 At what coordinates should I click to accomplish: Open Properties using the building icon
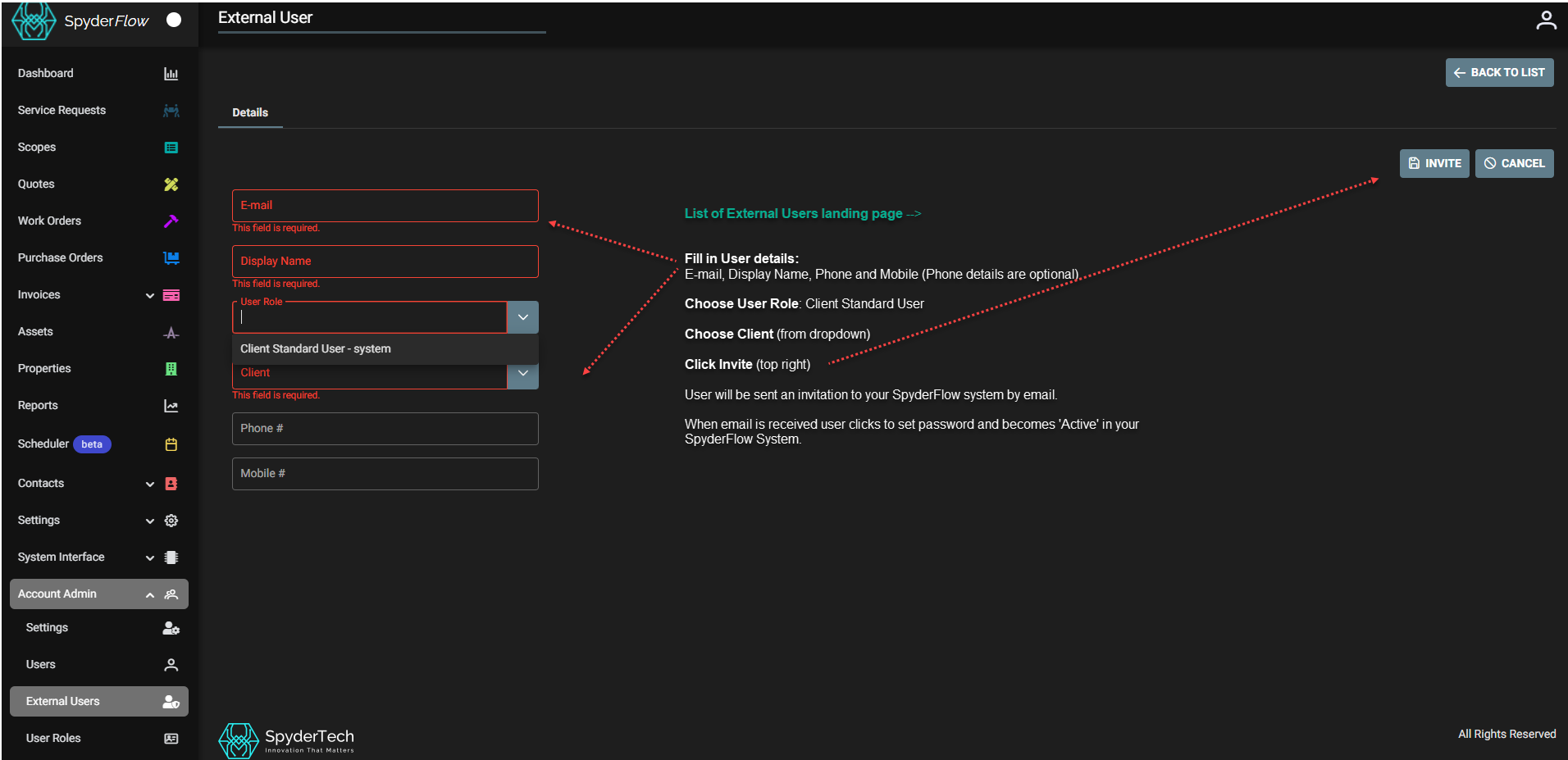coord(171,369)
